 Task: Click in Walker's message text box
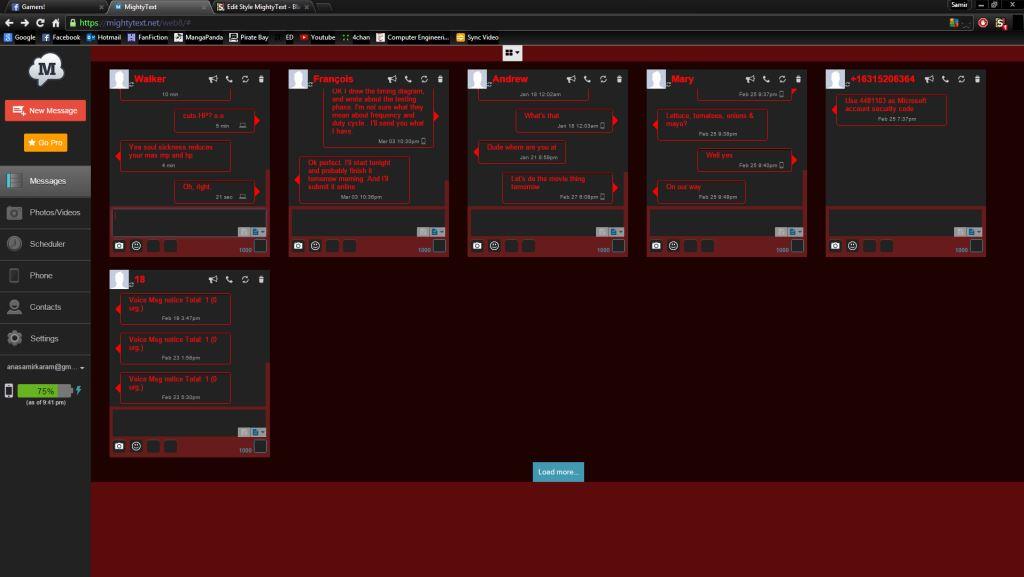[x=189, y=223]
